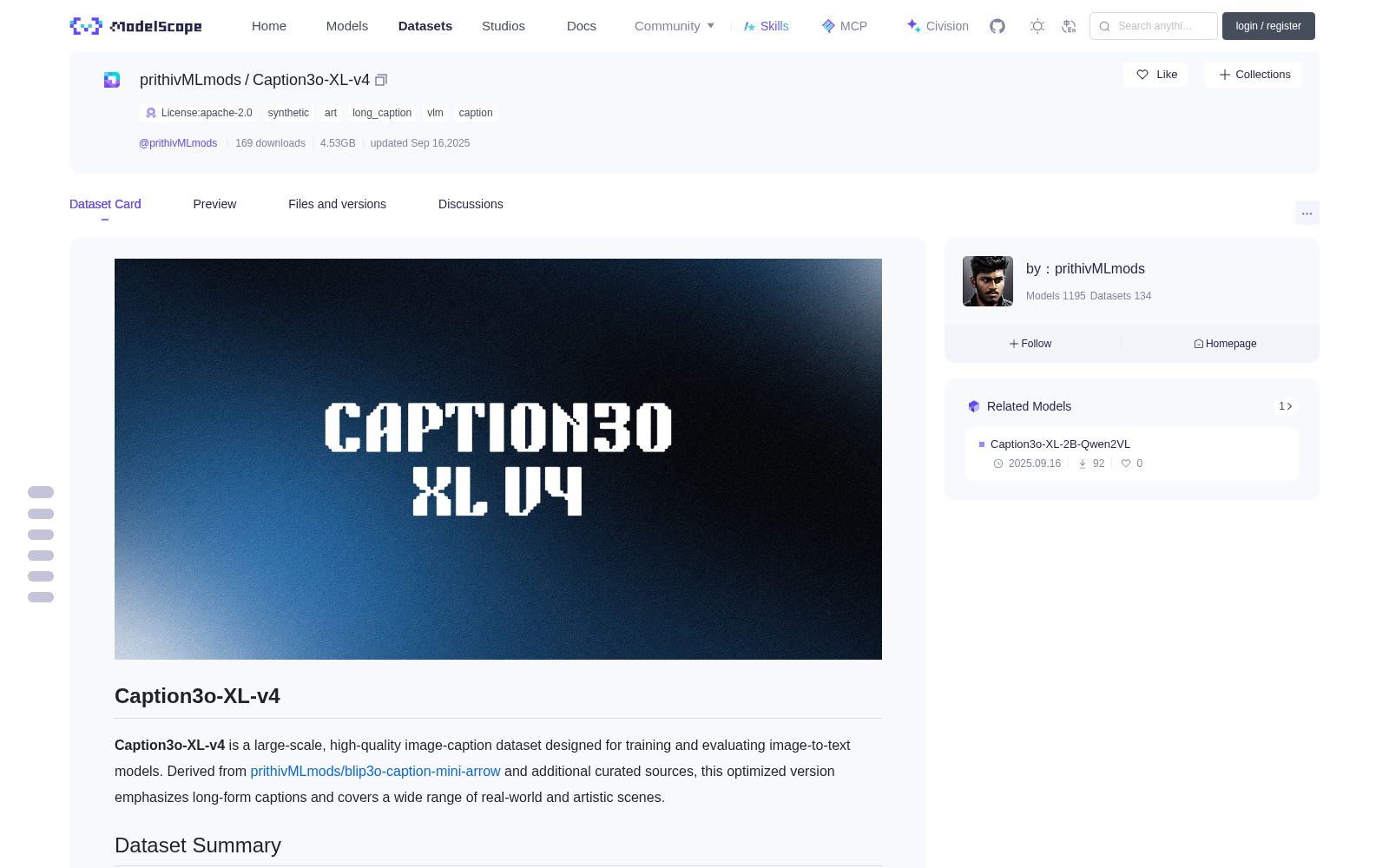Click the search input field

pos(1154,26)
